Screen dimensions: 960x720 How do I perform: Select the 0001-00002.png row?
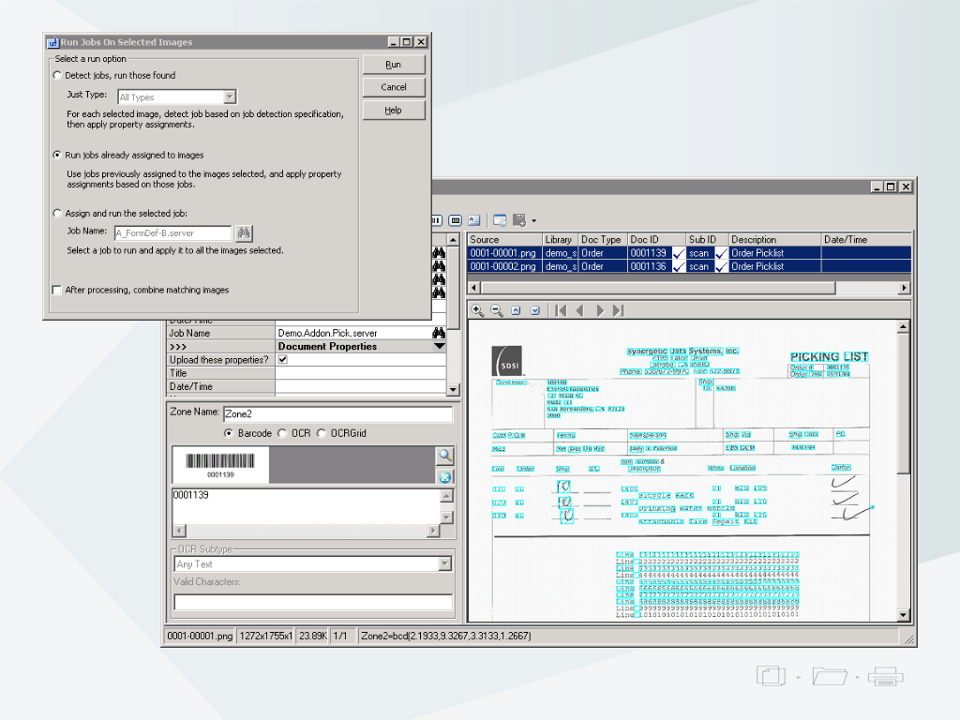[689, 266]
